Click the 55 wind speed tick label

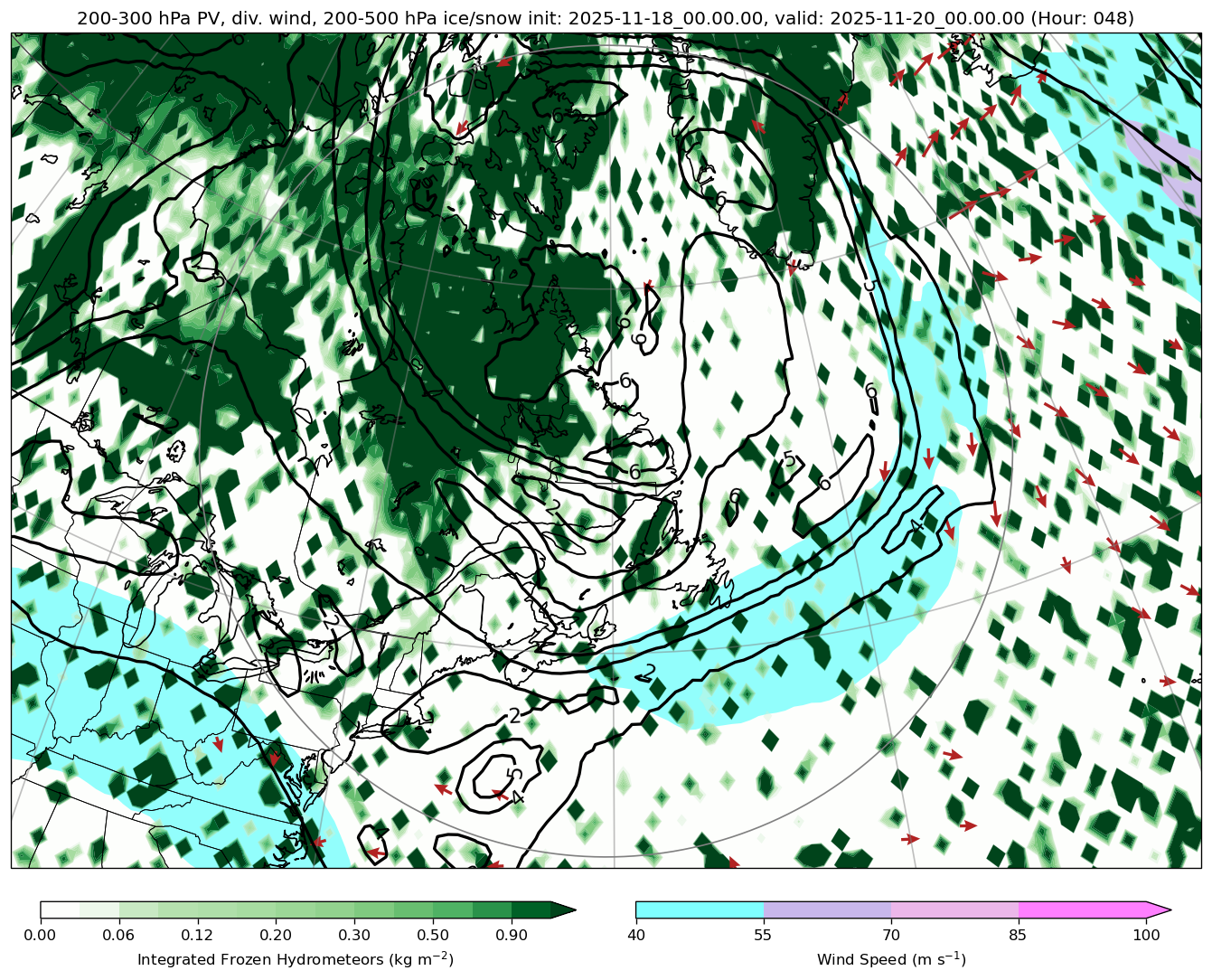click(764, 935)
